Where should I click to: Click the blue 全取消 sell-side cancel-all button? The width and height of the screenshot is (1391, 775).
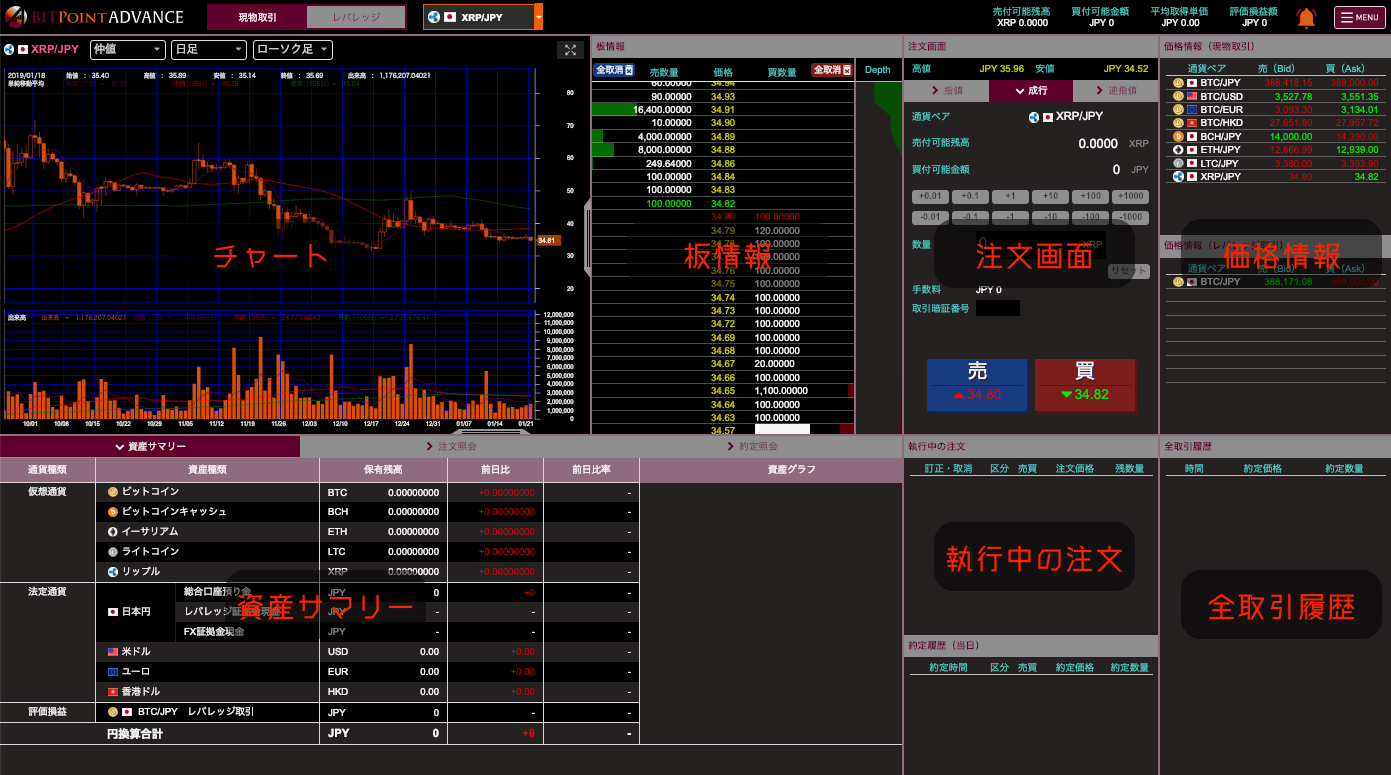615,70
